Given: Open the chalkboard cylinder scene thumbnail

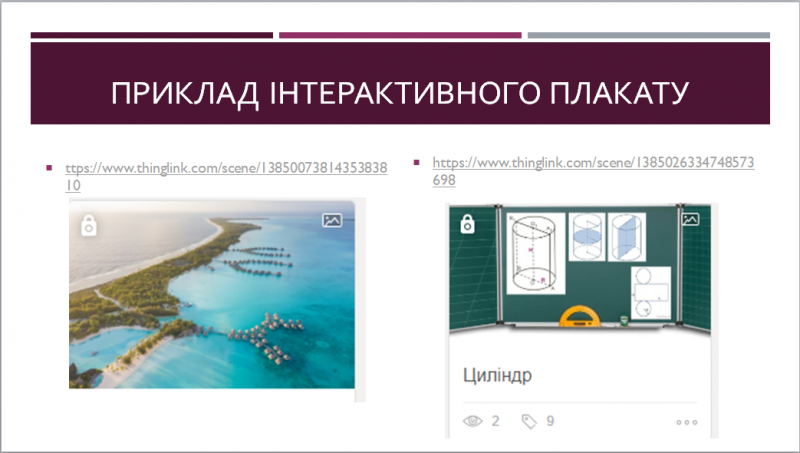Looking at the screenshot, I should point(580,269).
